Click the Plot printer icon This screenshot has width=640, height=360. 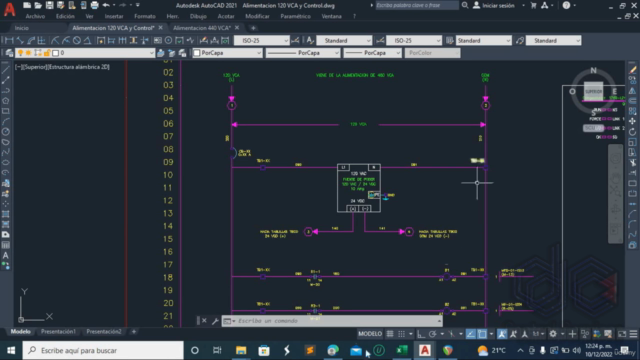tap(94, 5)
